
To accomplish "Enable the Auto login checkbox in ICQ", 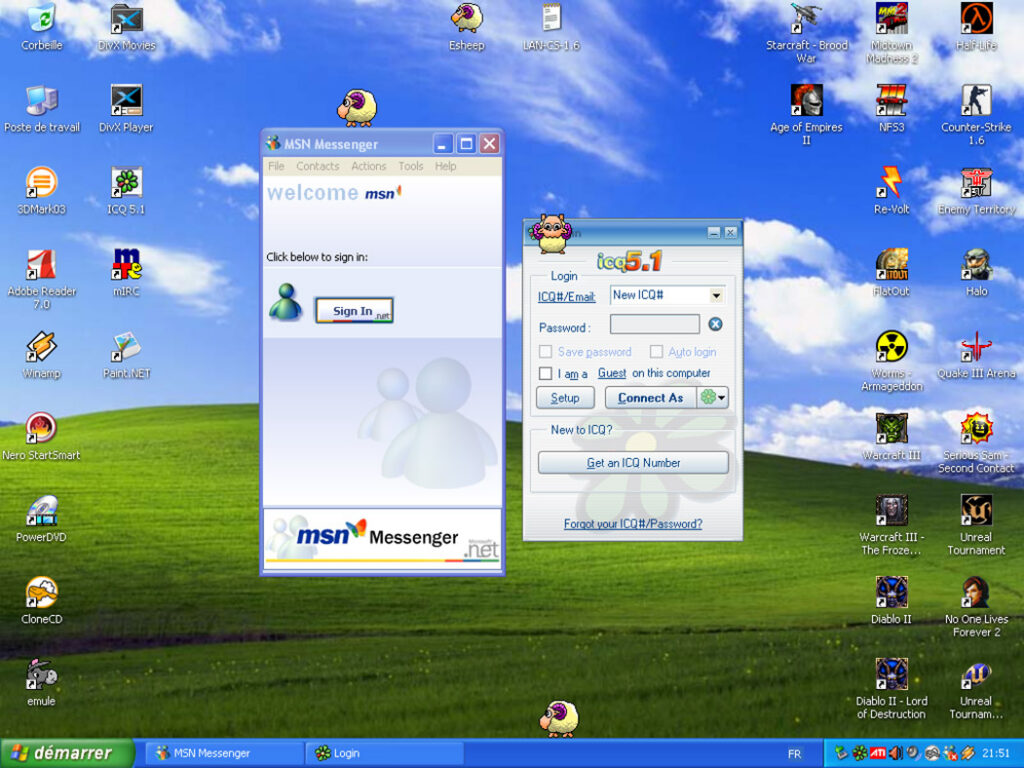I will tap(656, 352).
